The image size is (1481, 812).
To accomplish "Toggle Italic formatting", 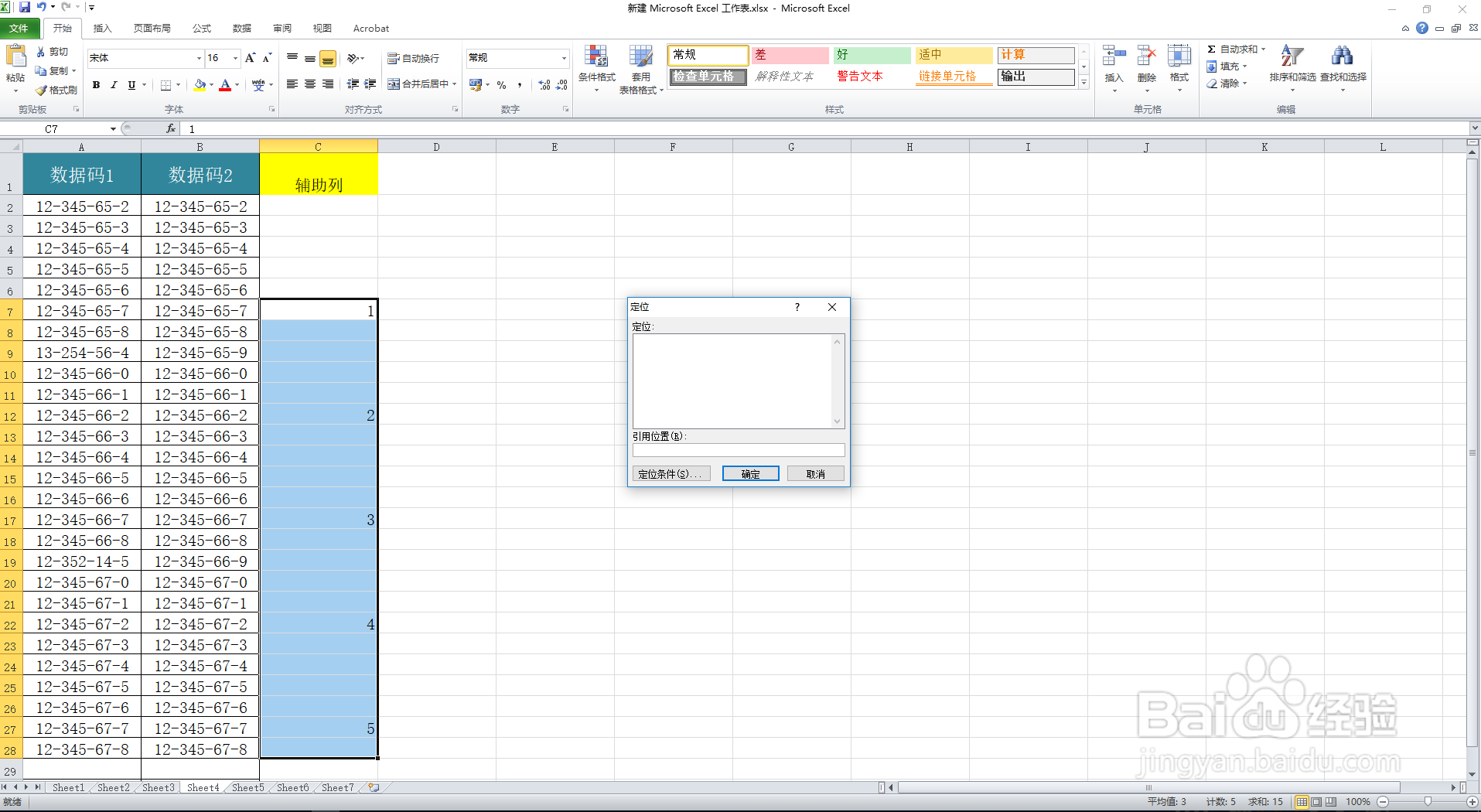I will click(x=114, y=85).
